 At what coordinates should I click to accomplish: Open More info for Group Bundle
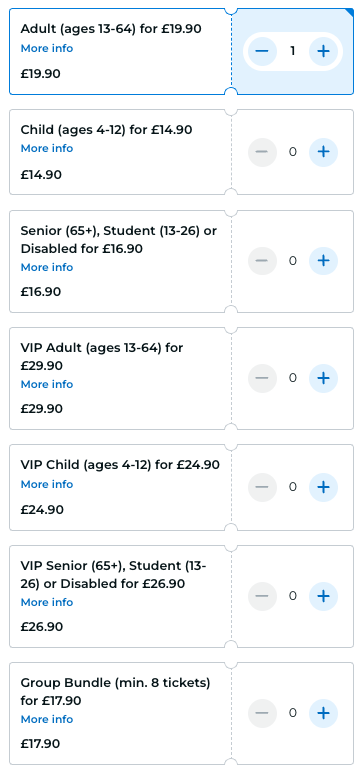pos(47,720)
